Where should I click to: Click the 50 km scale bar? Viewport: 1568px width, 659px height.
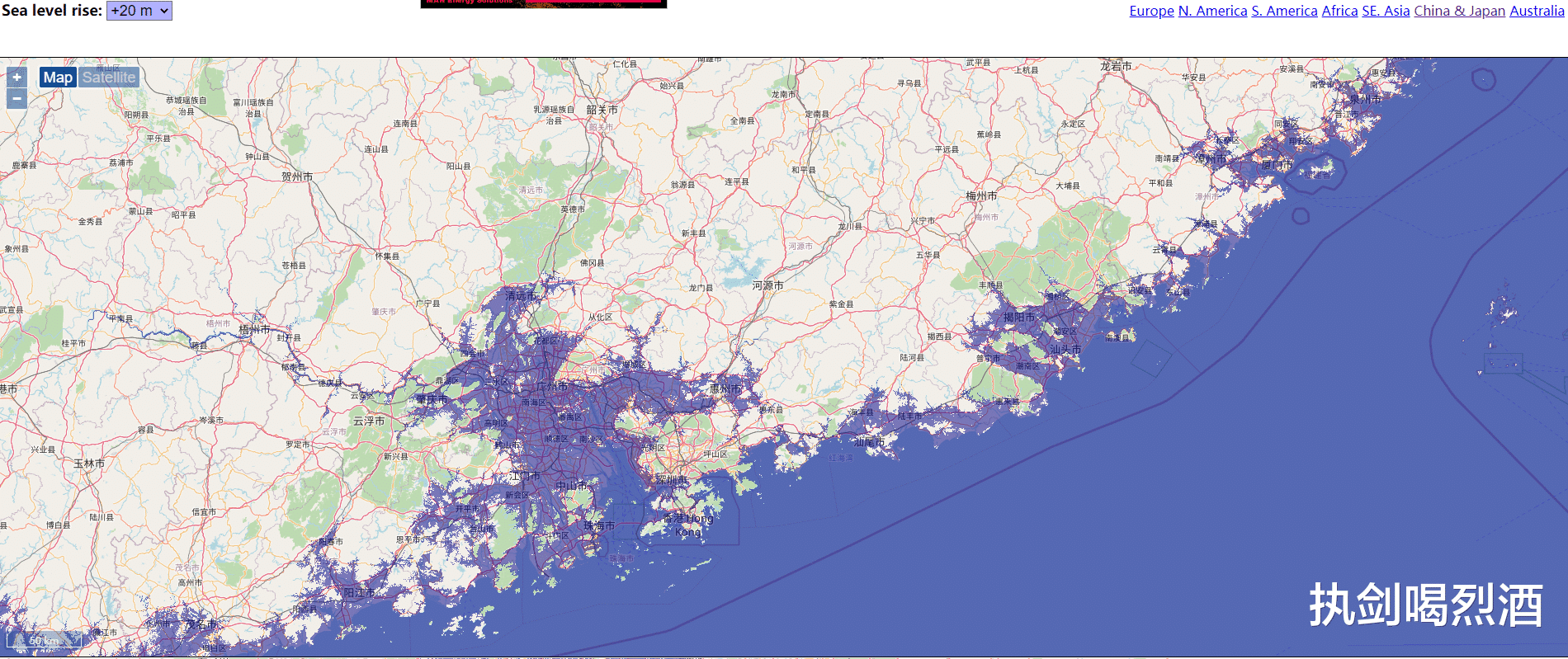point(45,640)
